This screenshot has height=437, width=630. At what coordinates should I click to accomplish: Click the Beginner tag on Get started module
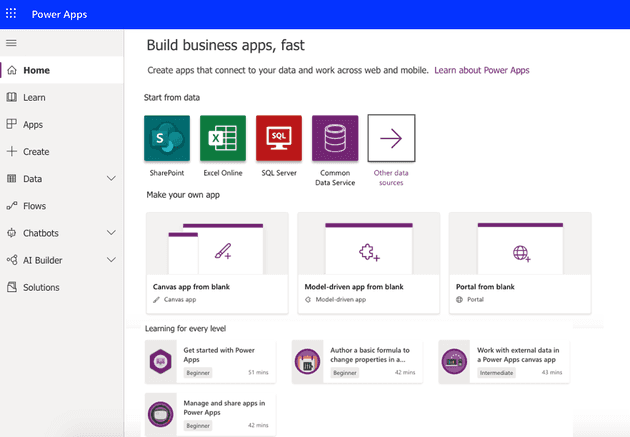[x=198, y=373]
